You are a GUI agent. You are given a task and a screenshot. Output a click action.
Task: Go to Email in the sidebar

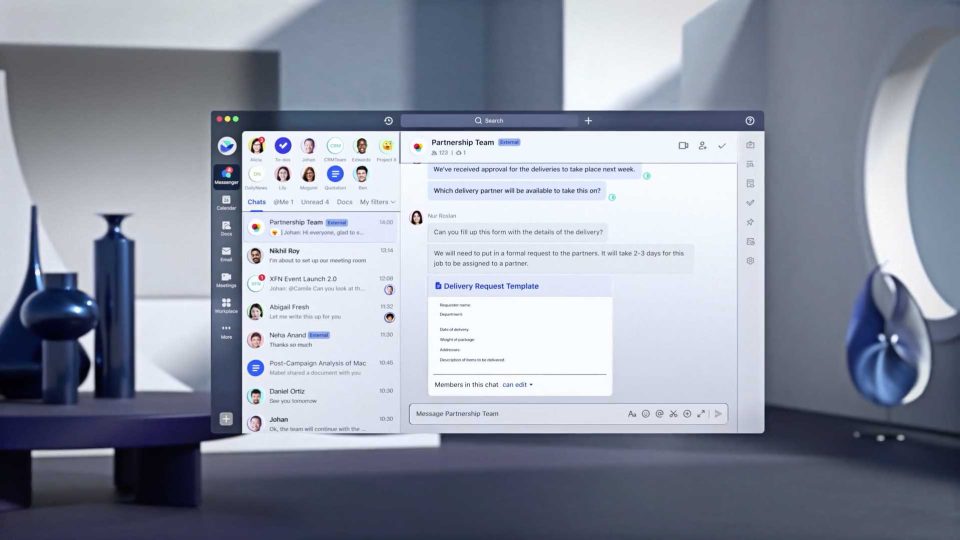pos(227,253)
